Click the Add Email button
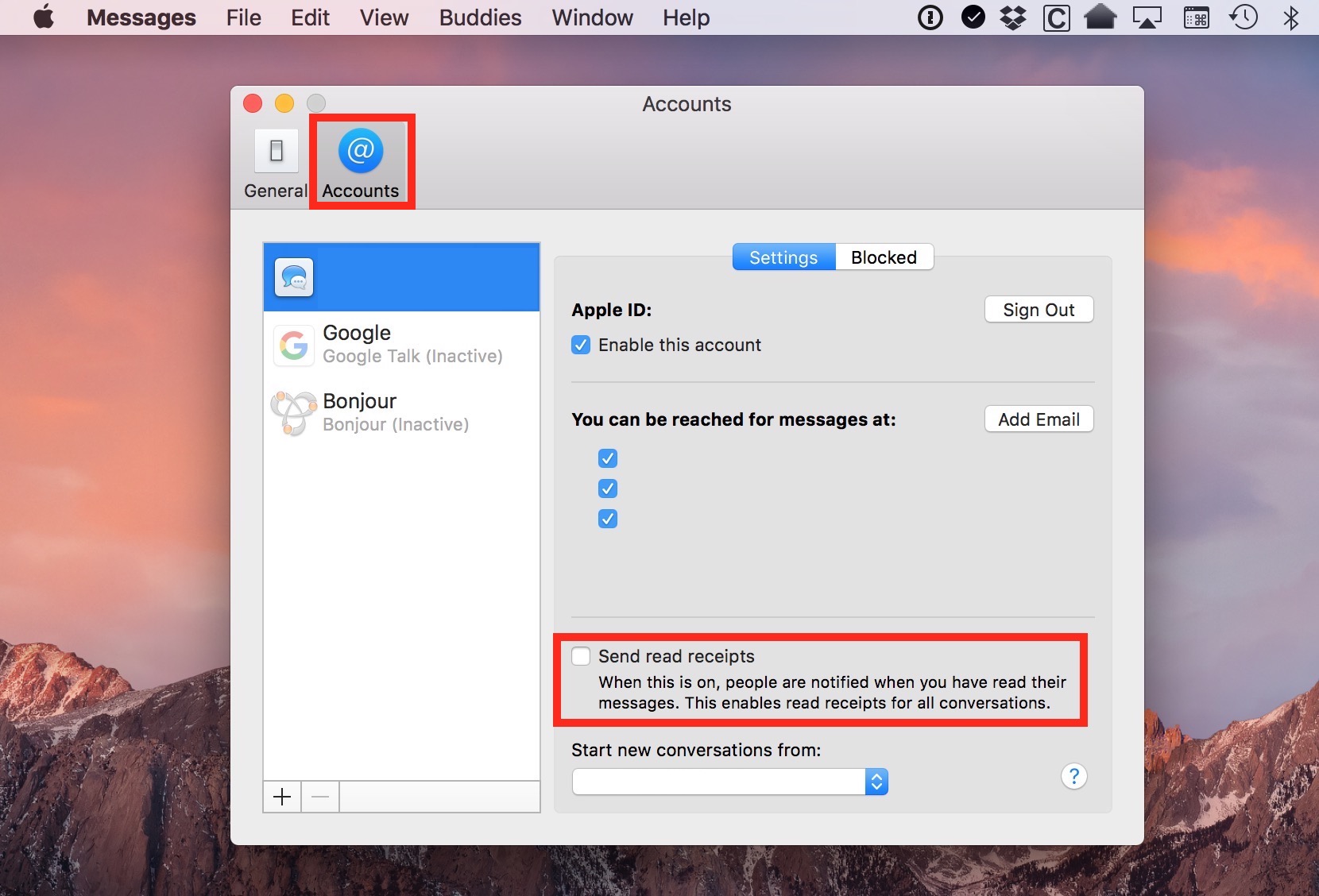The width and height of the screenshot is (1319, 896). pos(1039,419)
